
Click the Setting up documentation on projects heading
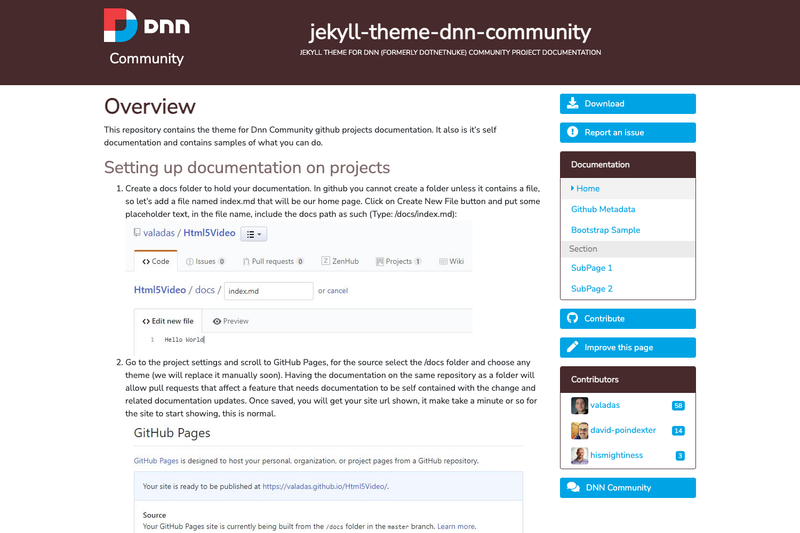pos(247,167)
